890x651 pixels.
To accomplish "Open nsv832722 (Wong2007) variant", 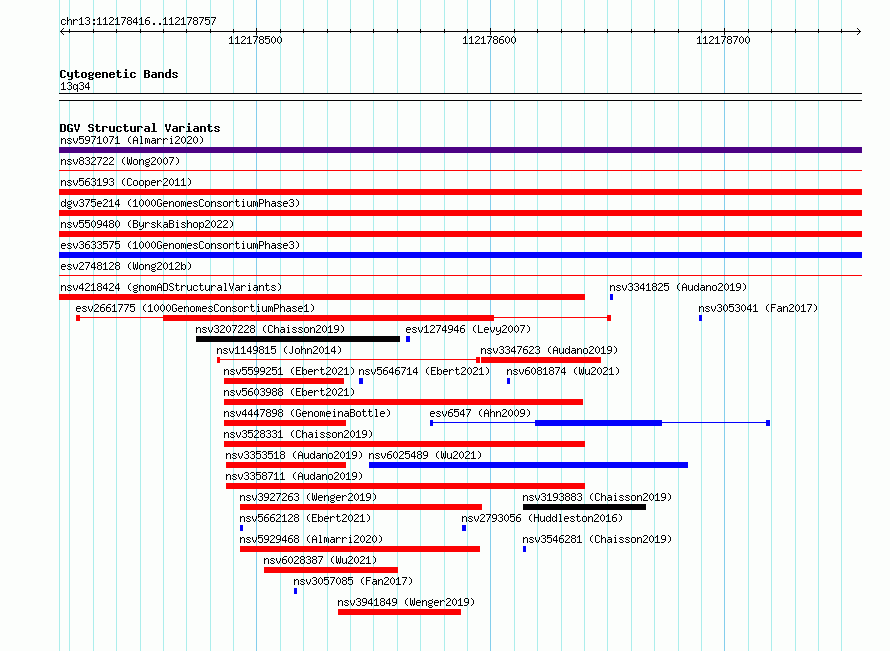I will tap(120, 161).
